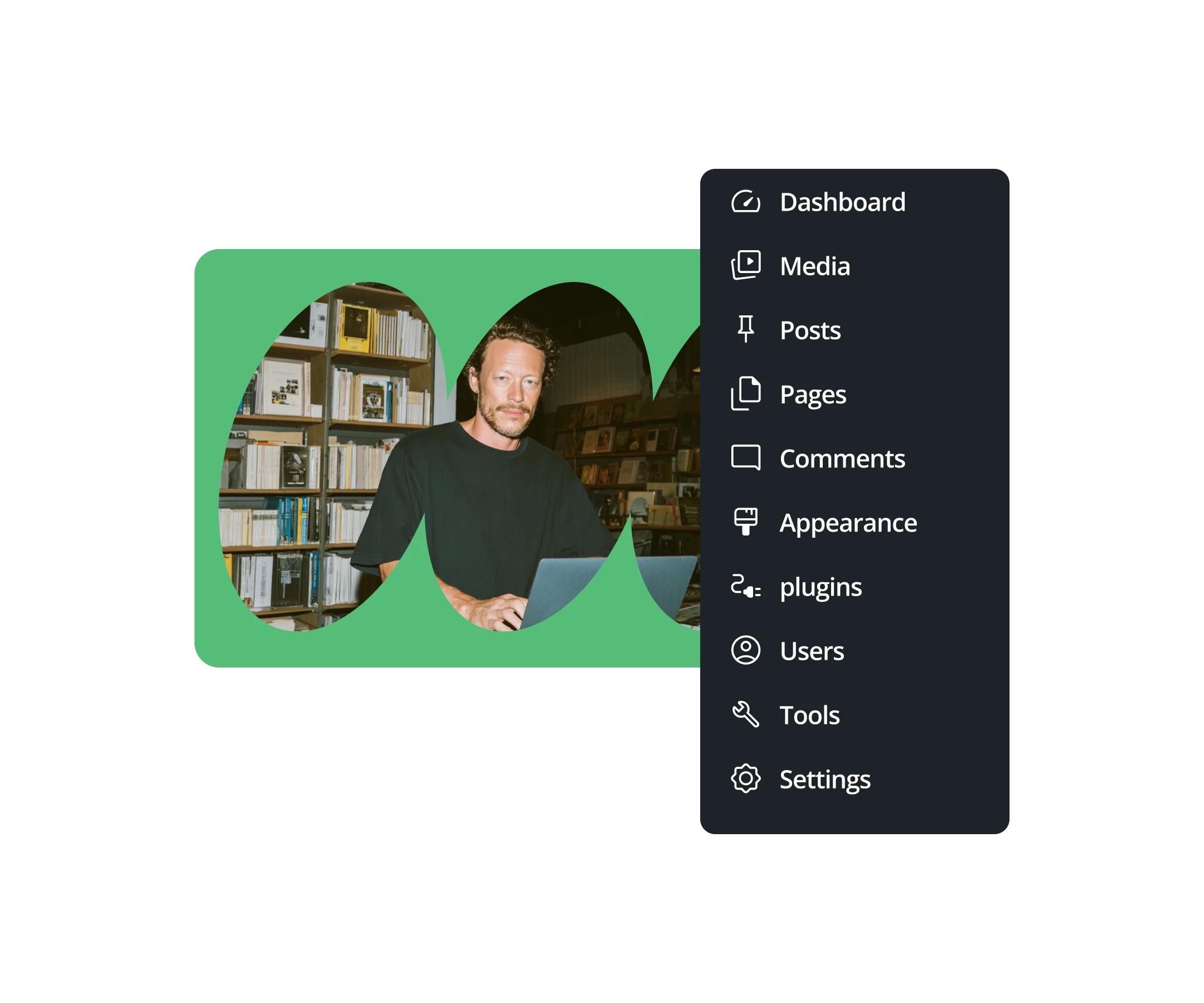This screenshot has width=1204, height=1003.
Task: Open Users in the admin menu
Action: 812,651
